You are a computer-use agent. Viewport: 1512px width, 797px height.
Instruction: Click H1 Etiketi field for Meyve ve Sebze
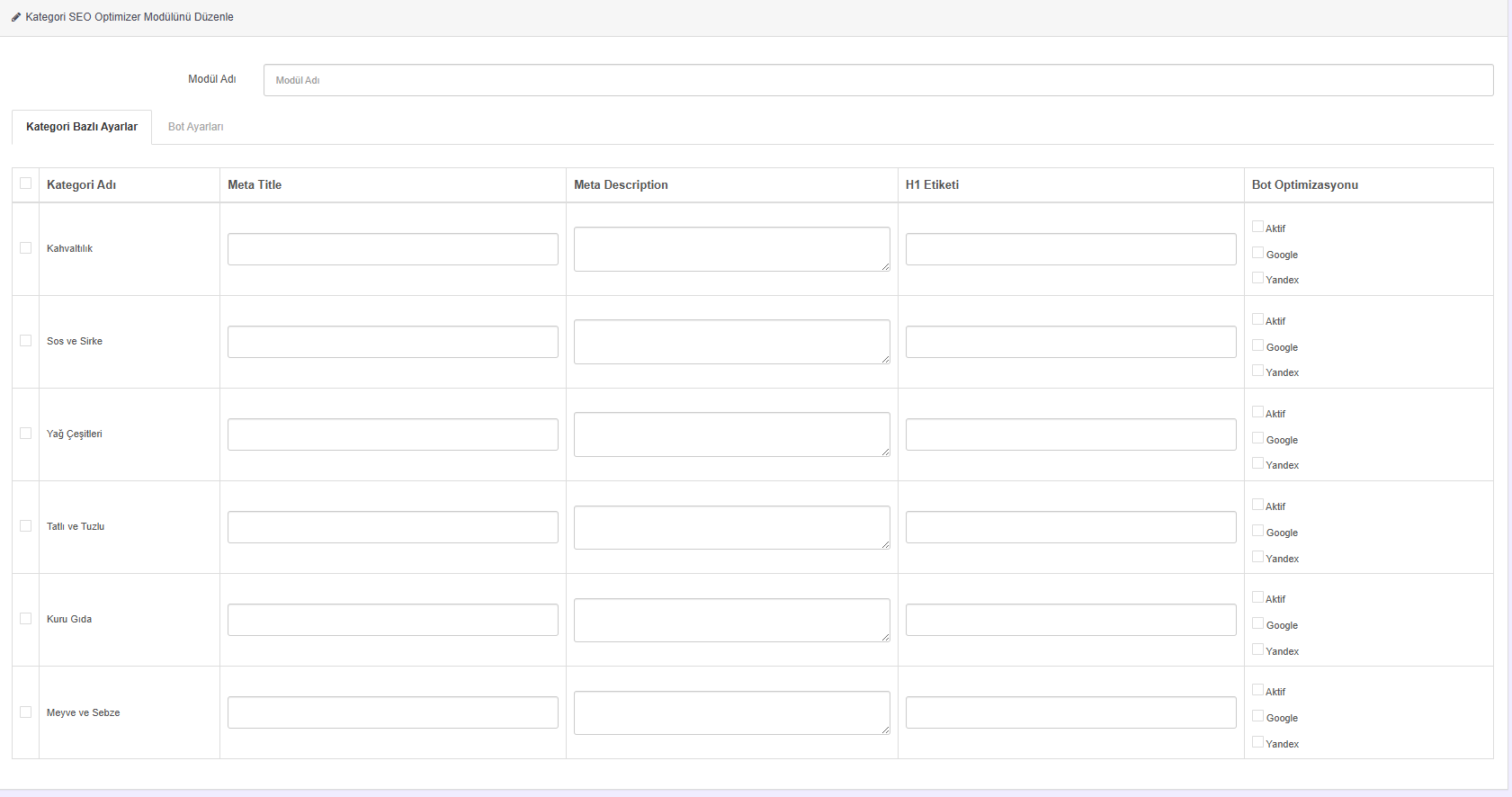tap(1071, 712)
